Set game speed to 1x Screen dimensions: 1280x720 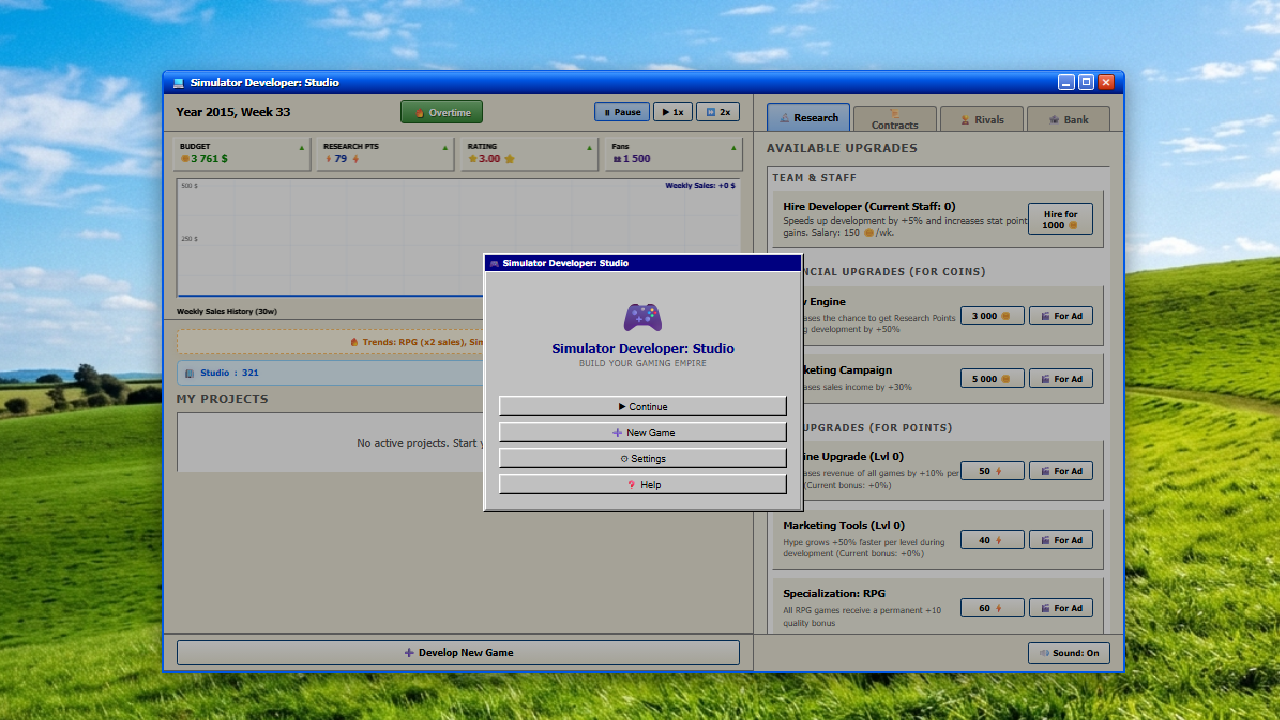(673, 112)
